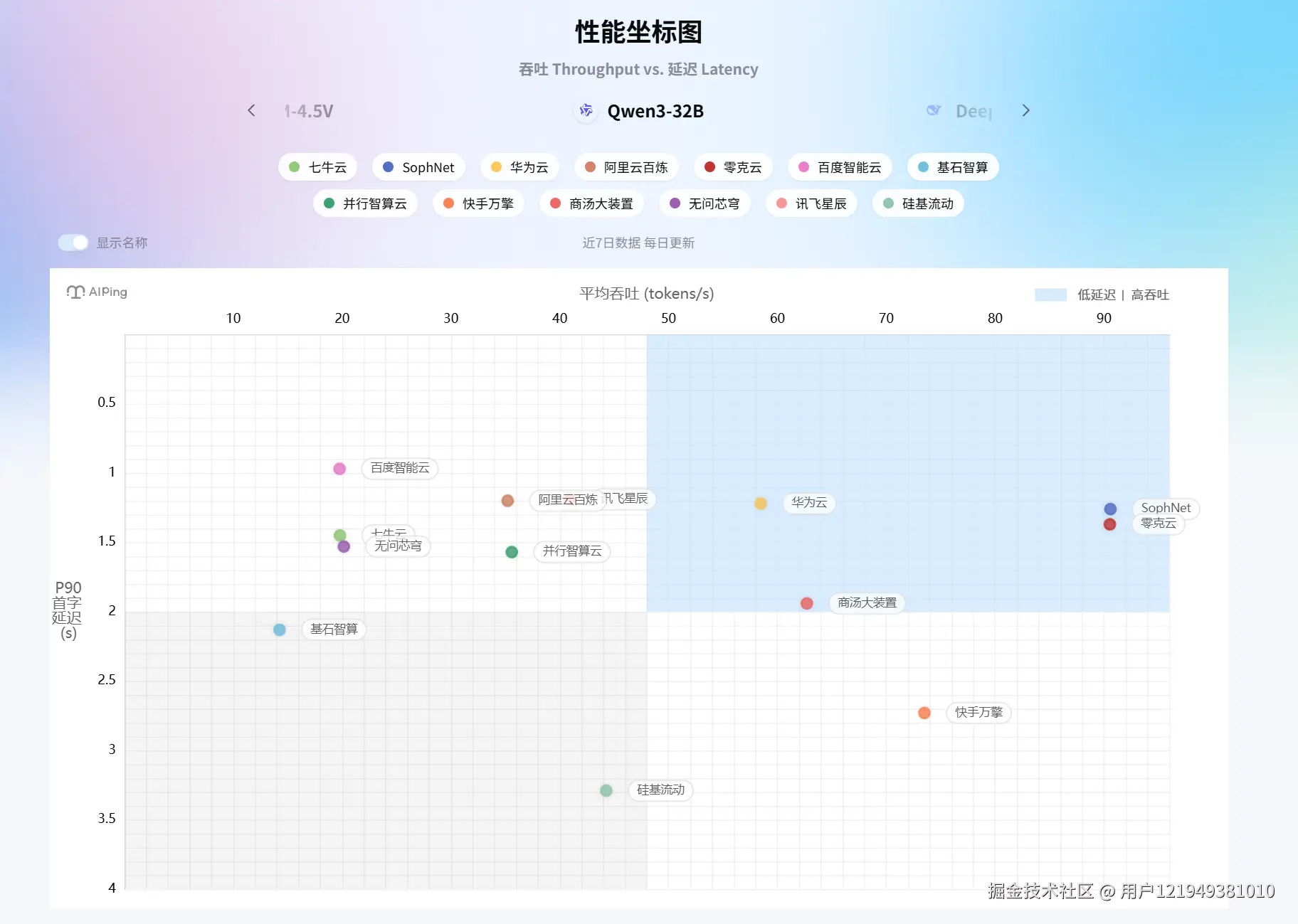The image size is (1298, 924).
Task: Click the 零克云 chart label
Action: [1159, 524]
